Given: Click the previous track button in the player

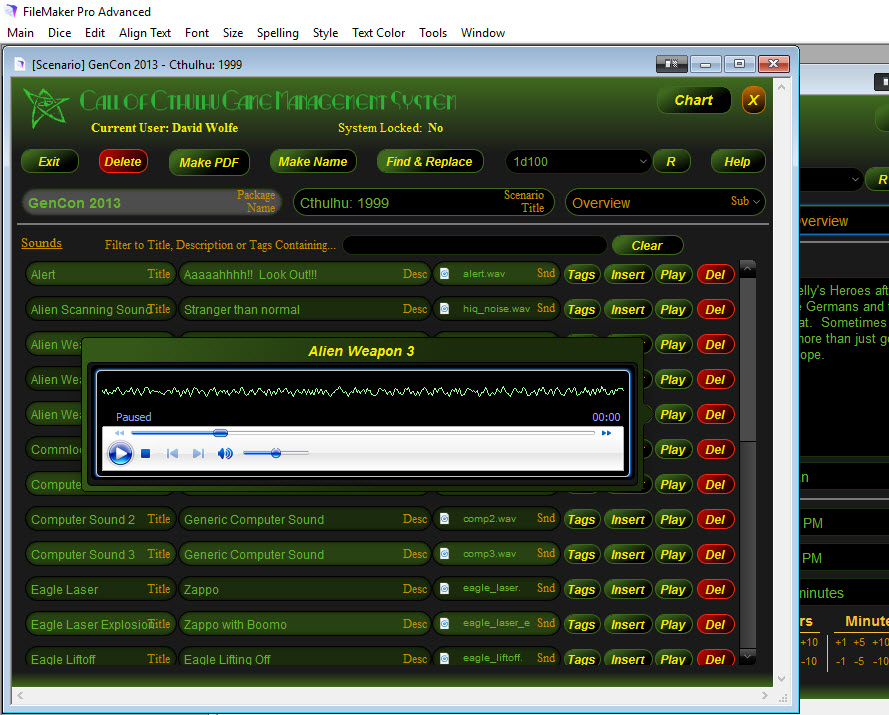Looking at the screenshot, I should click(172, 454).
